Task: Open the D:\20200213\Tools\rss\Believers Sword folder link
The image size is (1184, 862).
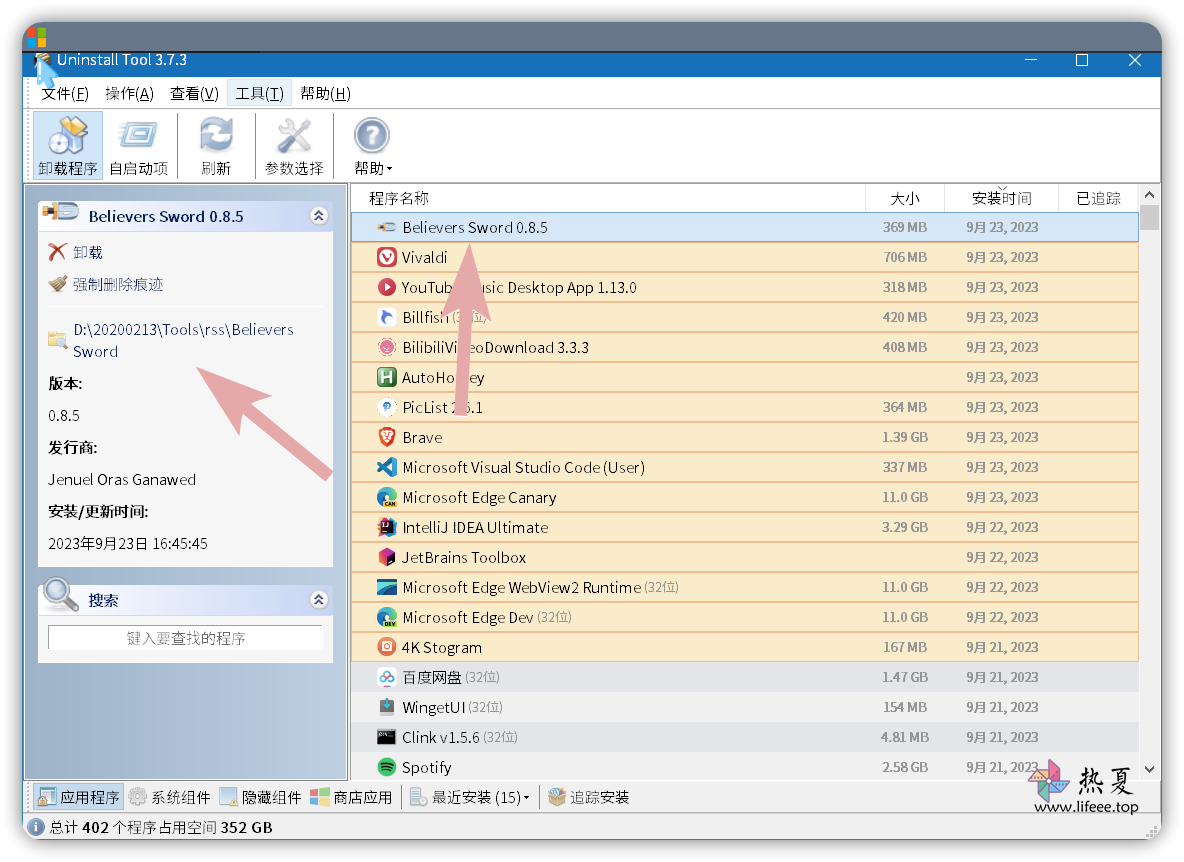Action: point(183,340)
